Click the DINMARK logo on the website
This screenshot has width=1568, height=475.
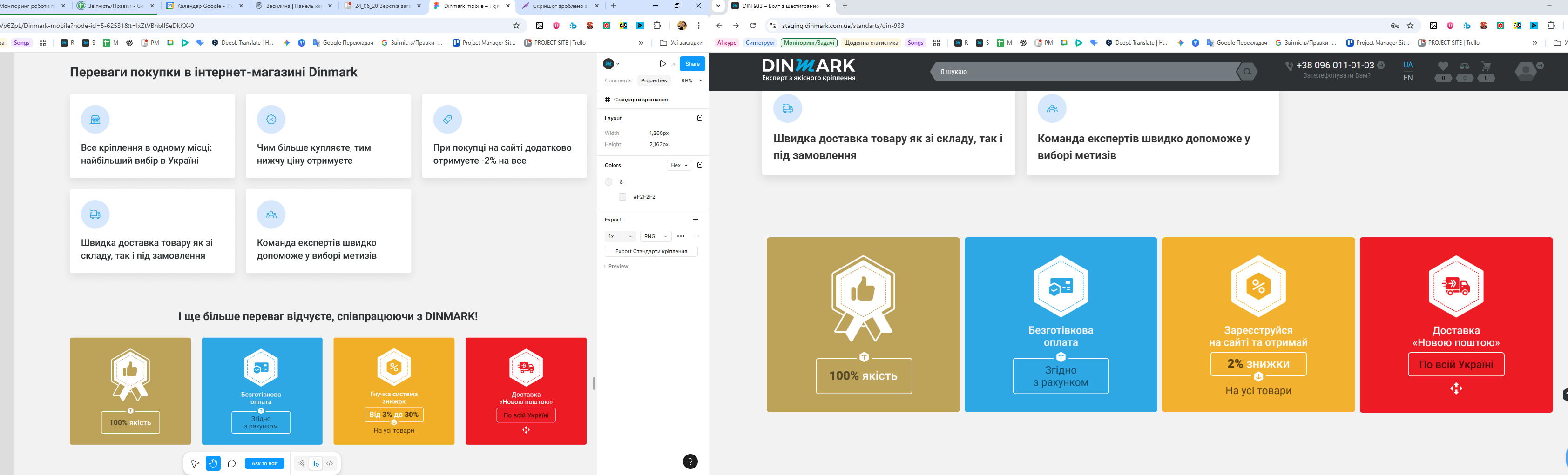point(808,69)
